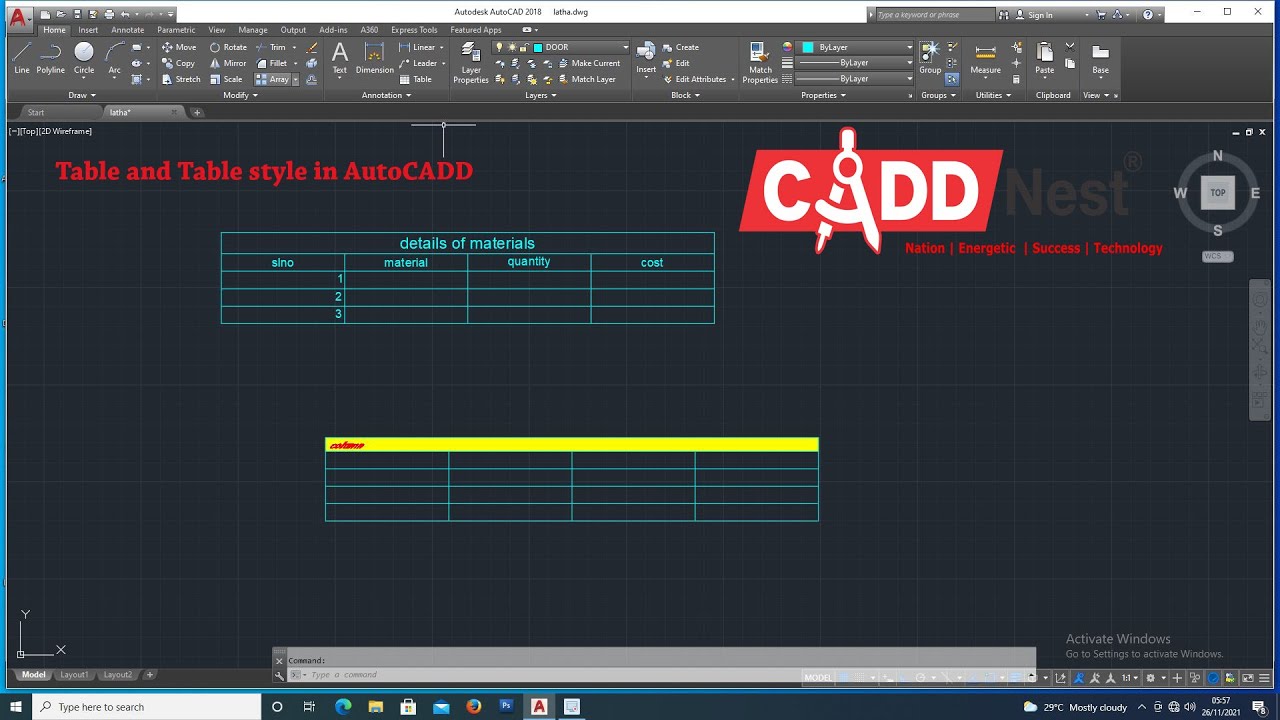Switch to the Start file tab
The width and height of the screenshot is (1280, 720).
36,112
